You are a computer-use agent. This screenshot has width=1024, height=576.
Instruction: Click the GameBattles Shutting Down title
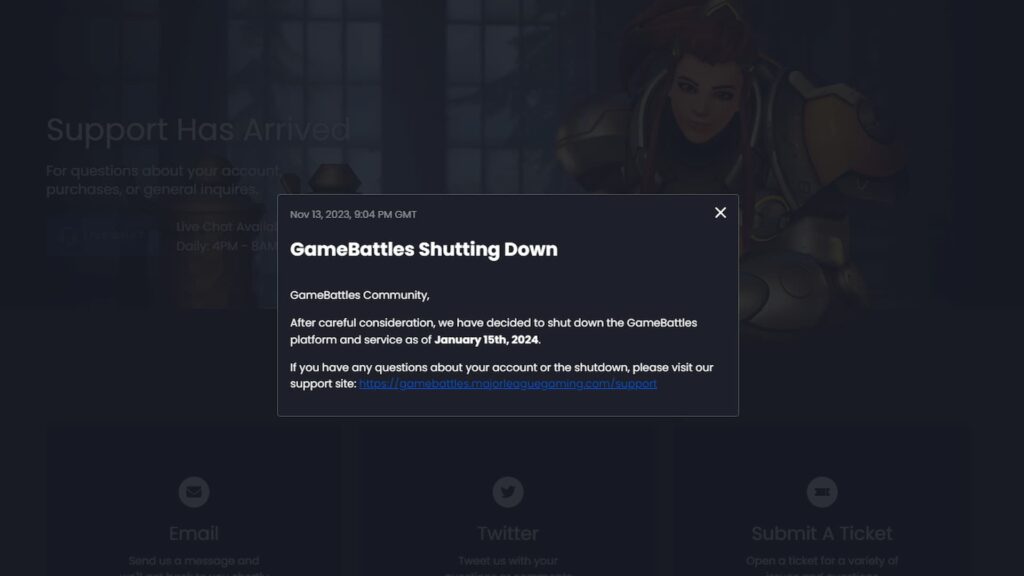coord(423,249)
